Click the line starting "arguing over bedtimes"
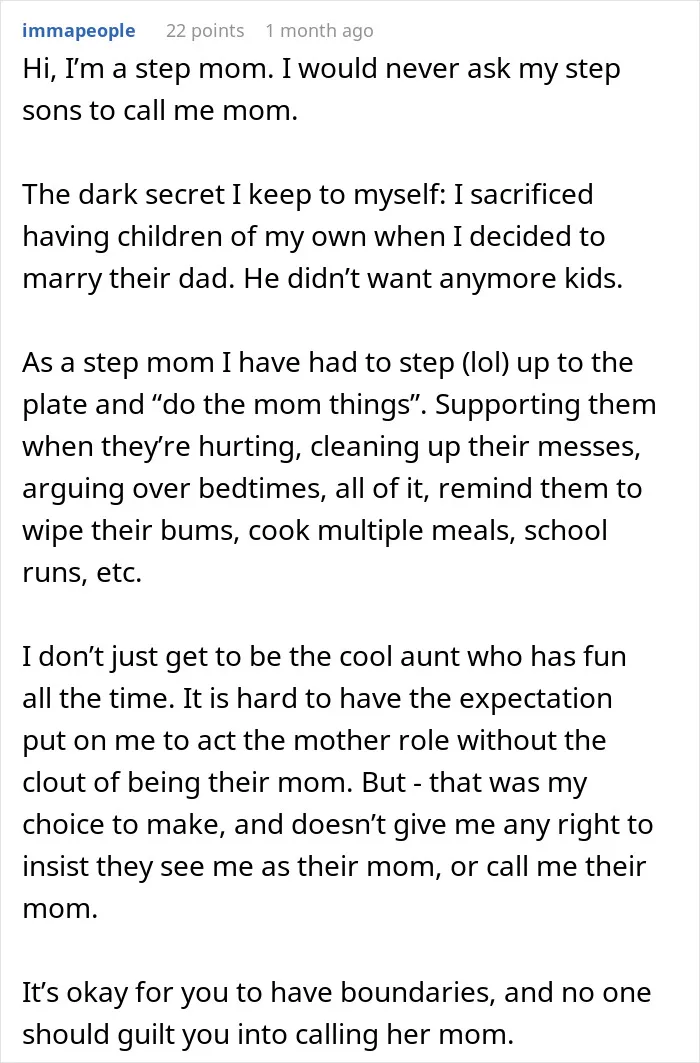 tap(332, 489)
